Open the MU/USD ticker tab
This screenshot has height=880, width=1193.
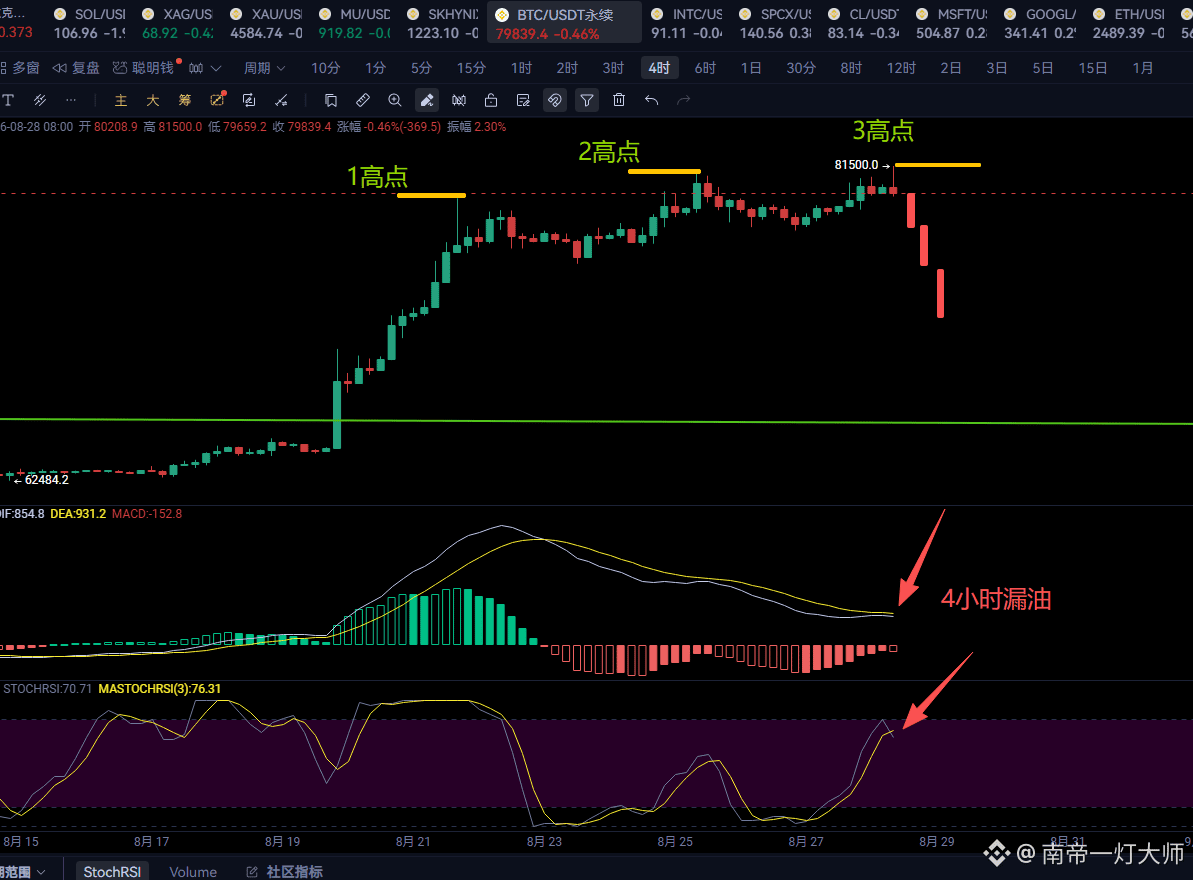point(355,24)
